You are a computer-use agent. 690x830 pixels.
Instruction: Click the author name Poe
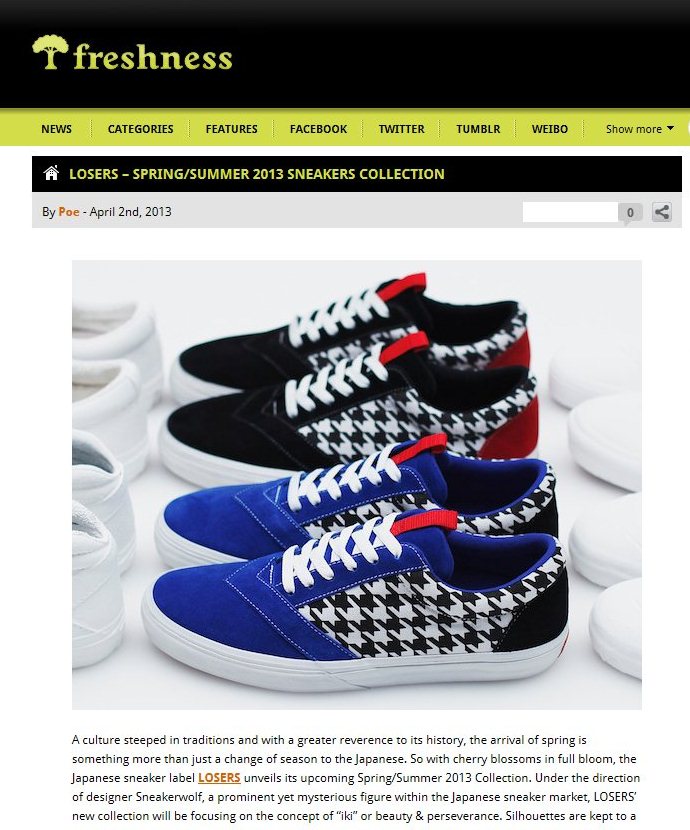[x=69, y=212]
